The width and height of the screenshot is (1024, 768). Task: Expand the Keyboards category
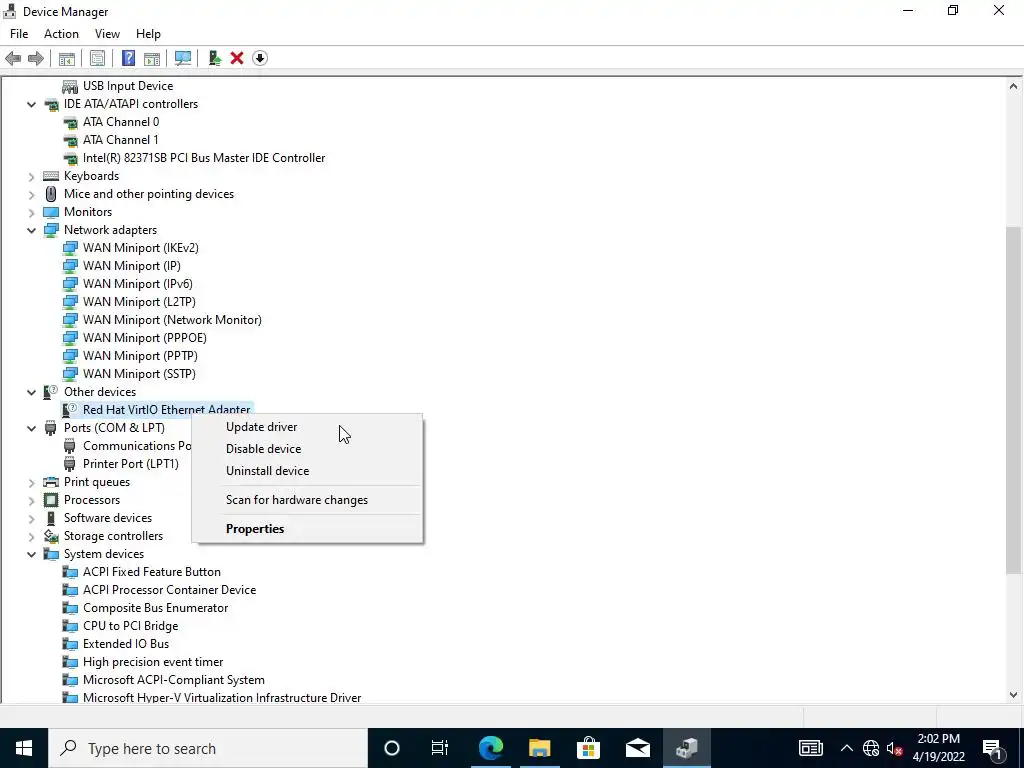31,176
